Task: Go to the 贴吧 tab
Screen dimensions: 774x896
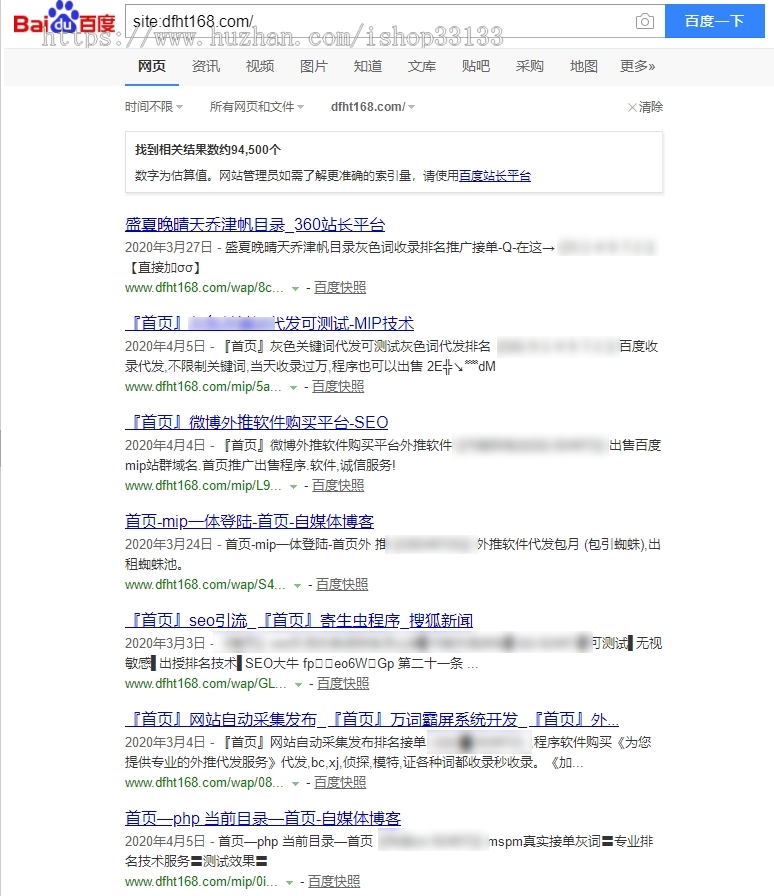Action: [476, 66]
